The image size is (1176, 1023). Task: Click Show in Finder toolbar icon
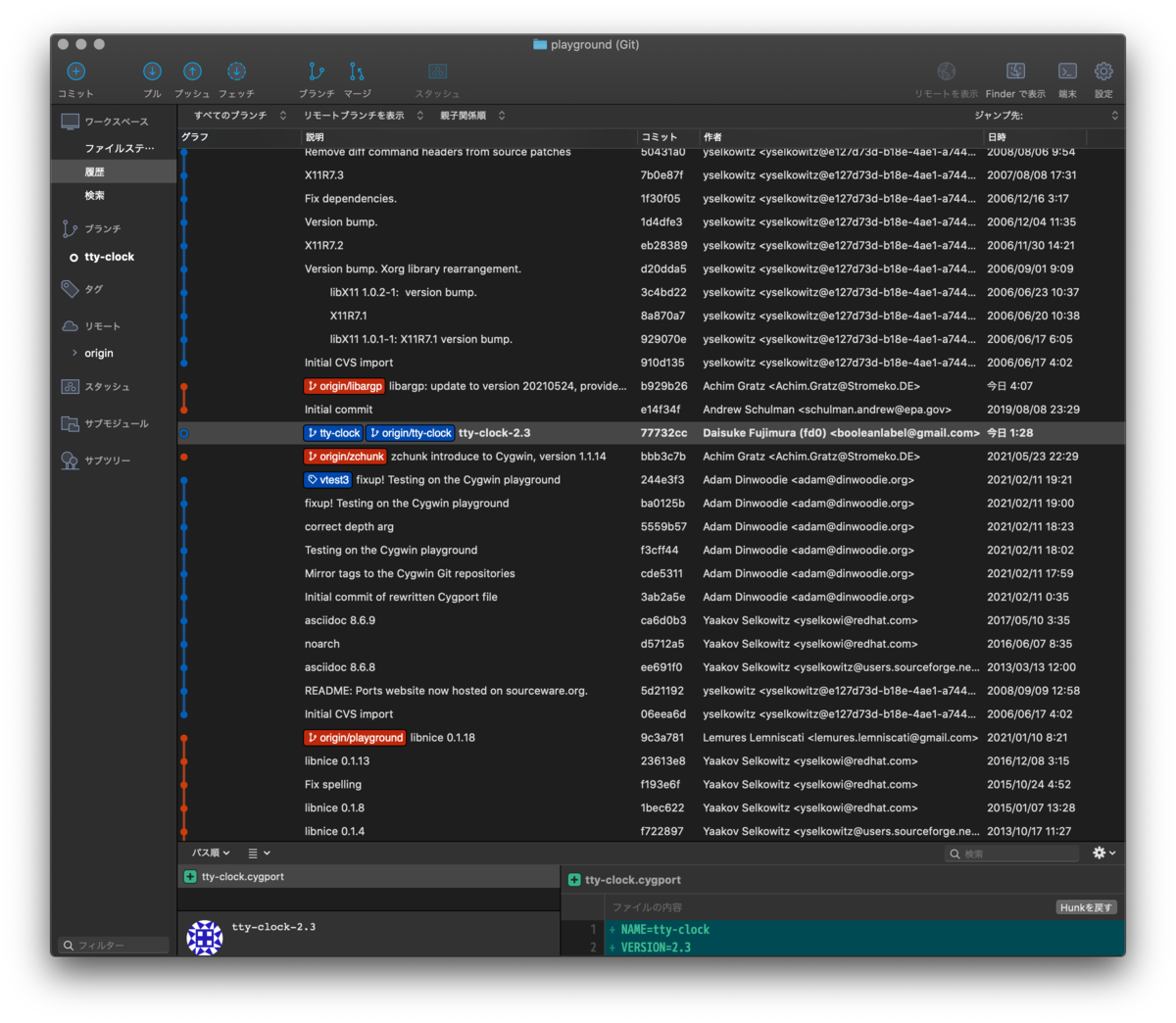1015,72
